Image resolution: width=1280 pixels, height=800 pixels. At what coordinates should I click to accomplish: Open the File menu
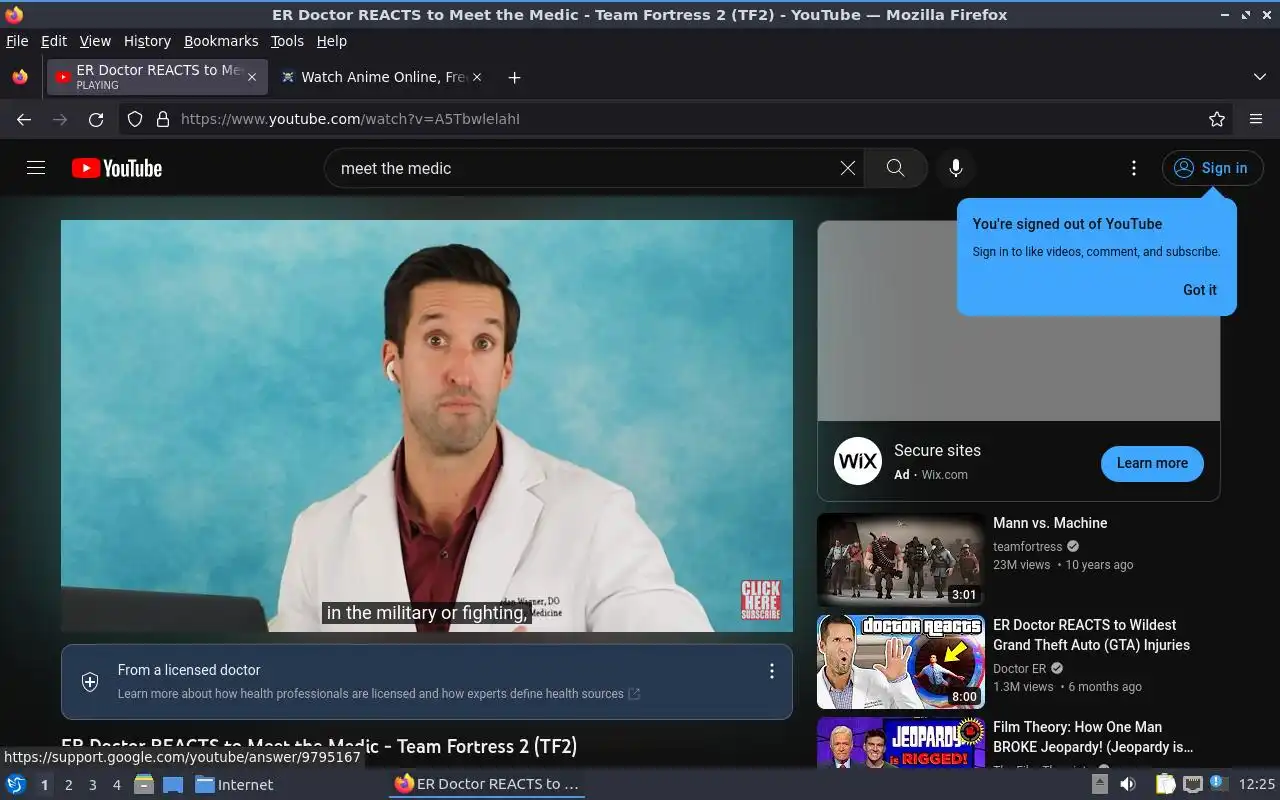pyautogui.click(x=17, y=41)
